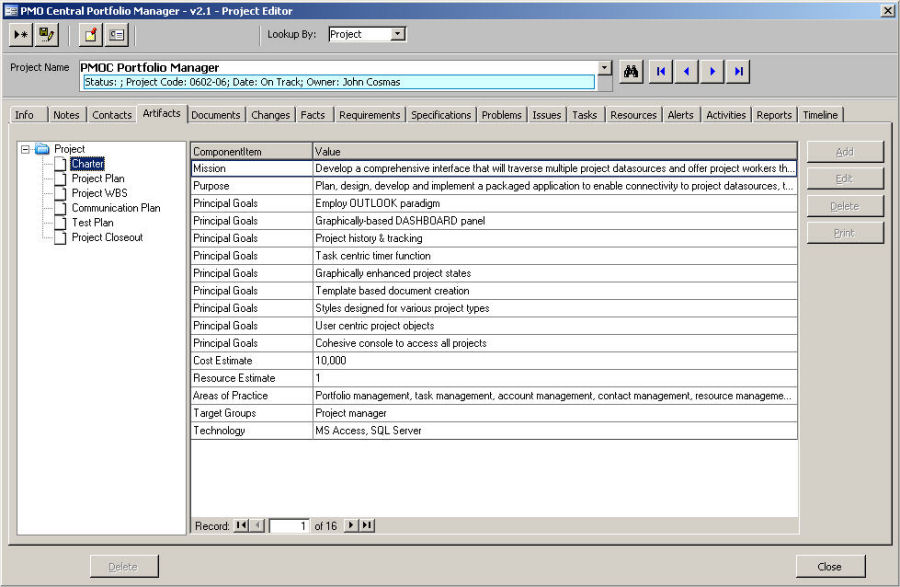This screenshot has height=587, width=900.
Task: Open the Resources tab
Action: click(634, 115)
